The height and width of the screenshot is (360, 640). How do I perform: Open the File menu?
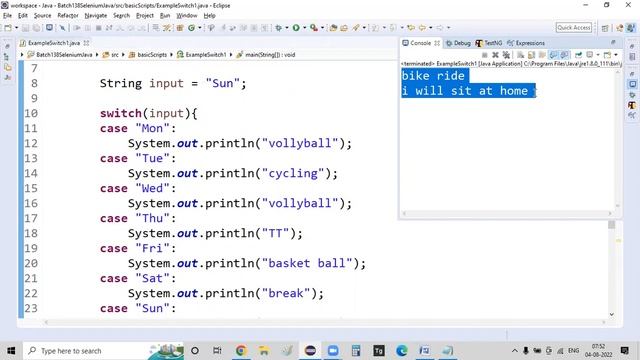click(7, 16)
